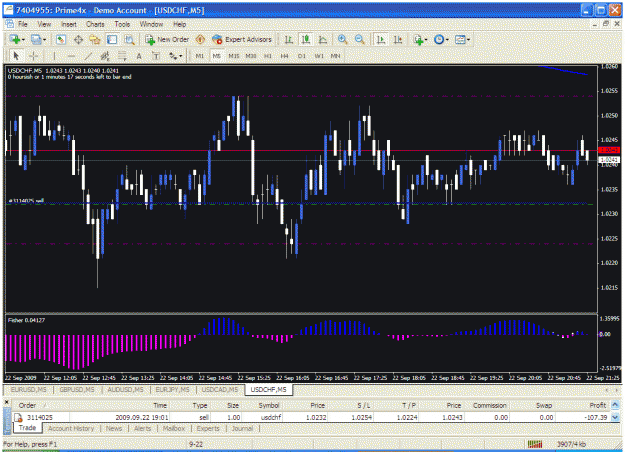Show the Market Watch window

pyautogui.click(x=61, y=39)
